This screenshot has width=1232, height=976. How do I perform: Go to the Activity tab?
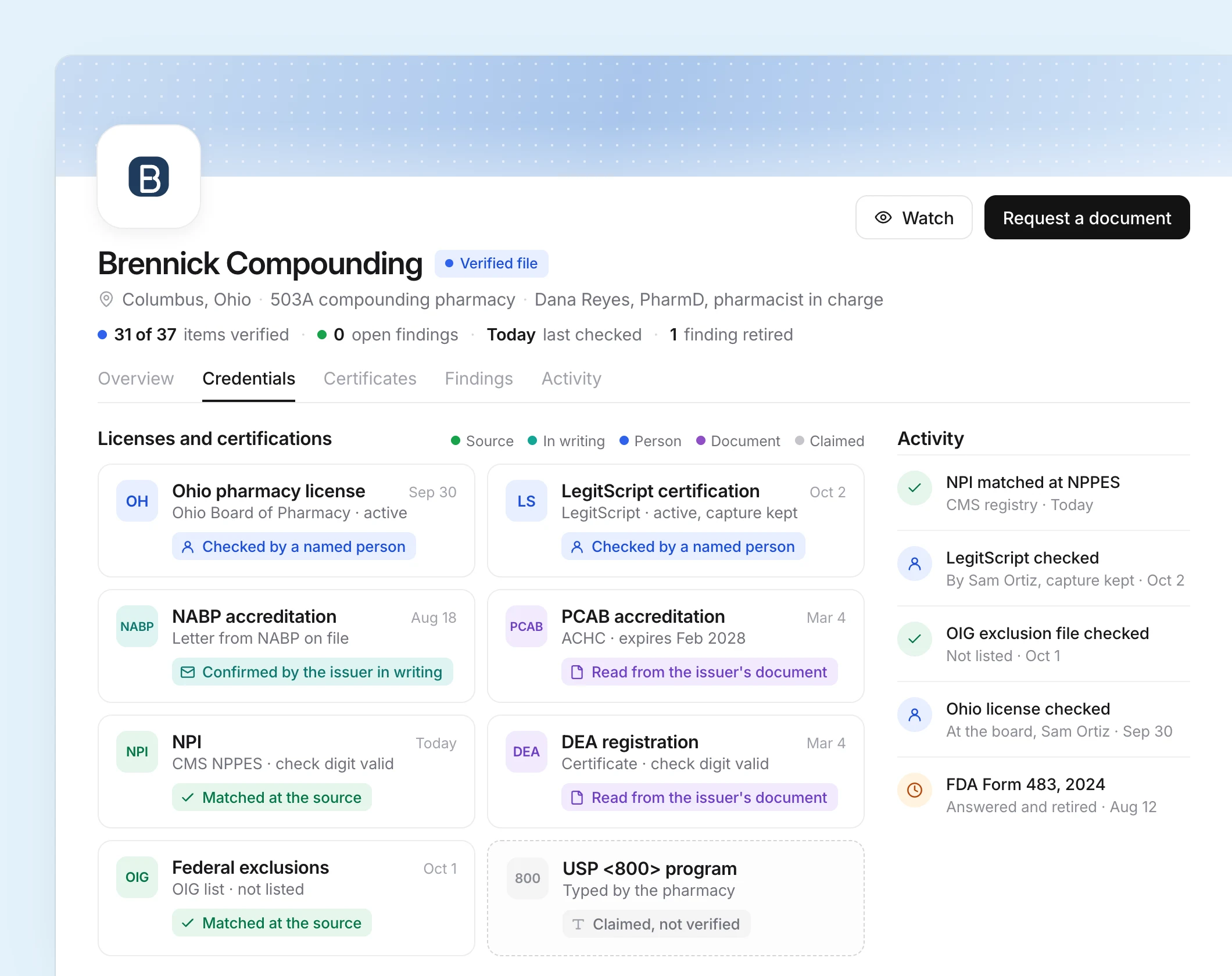(x=571, y=379)
